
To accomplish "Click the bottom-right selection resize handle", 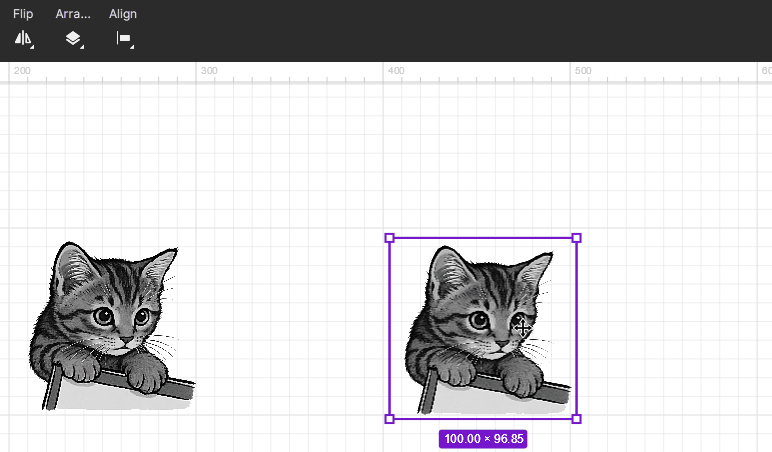I will point(576,418).
